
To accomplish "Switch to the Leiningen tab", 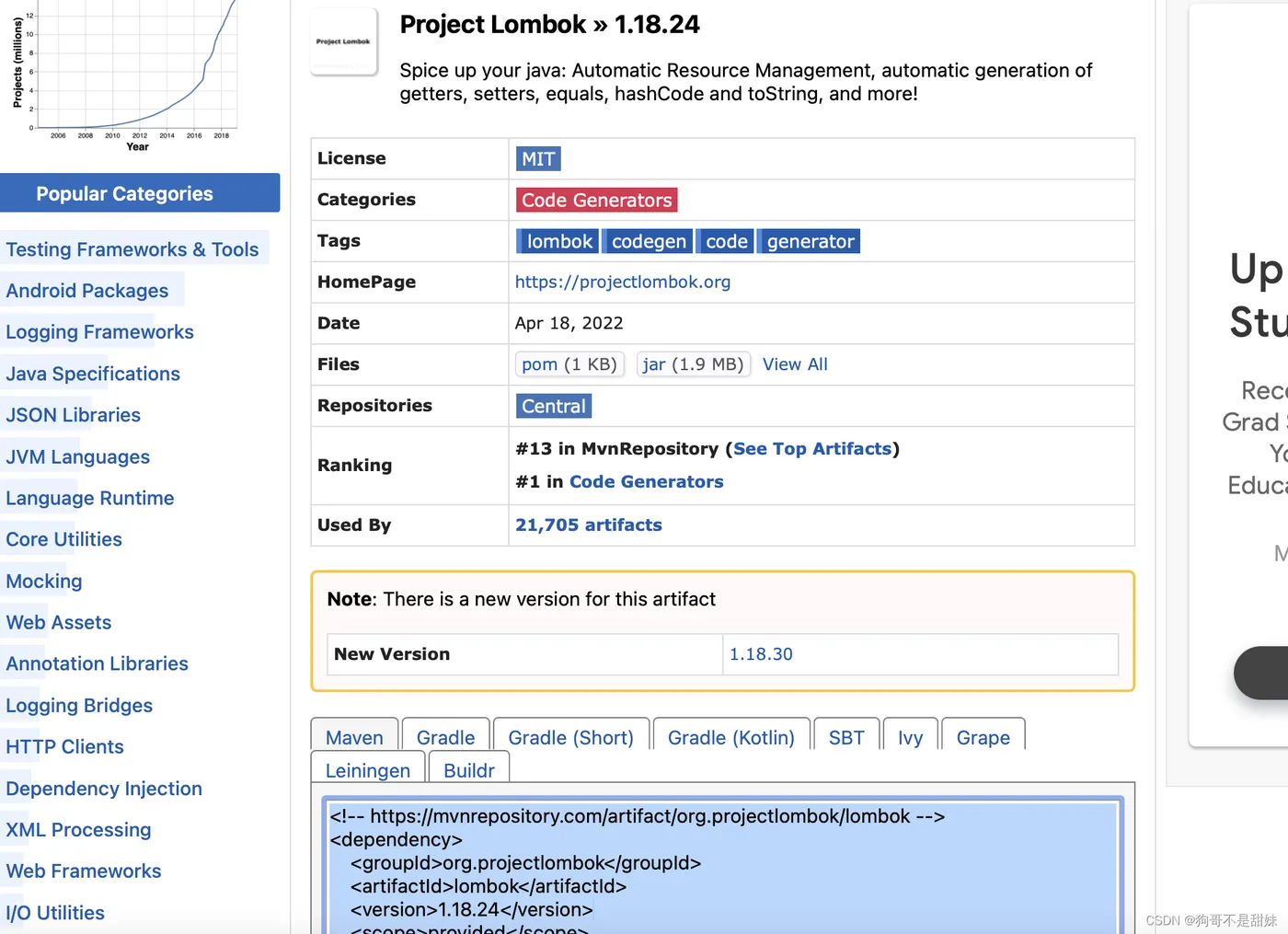I will point(368,770).
